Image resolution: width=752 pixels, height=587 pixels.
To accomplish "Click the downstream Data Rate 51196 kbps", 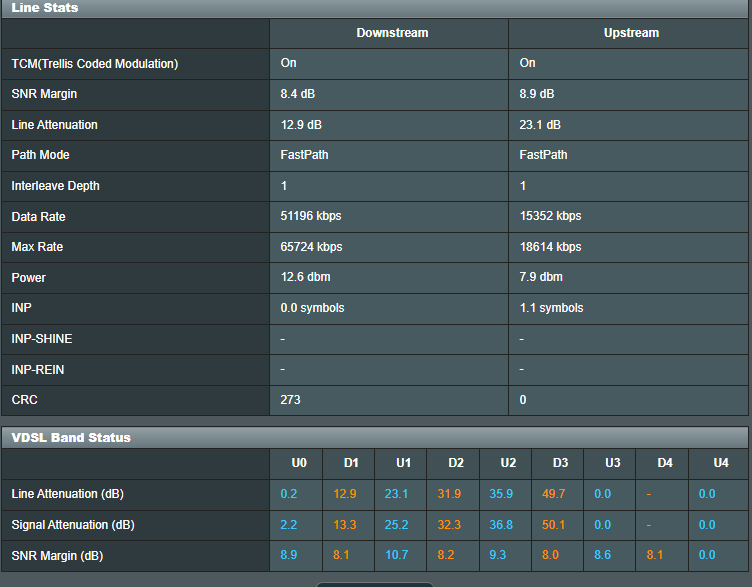I will pos(311,217).
